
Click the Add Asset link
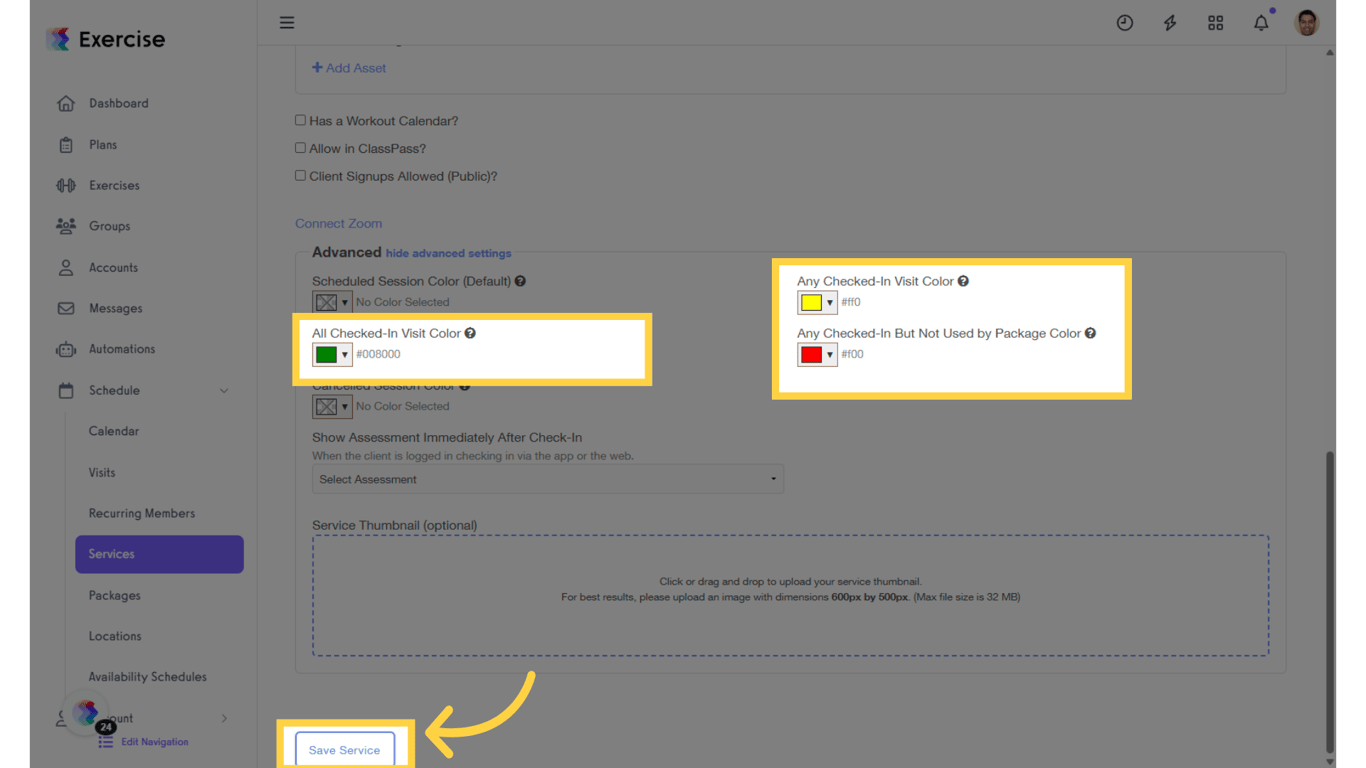tap(349, 68)
